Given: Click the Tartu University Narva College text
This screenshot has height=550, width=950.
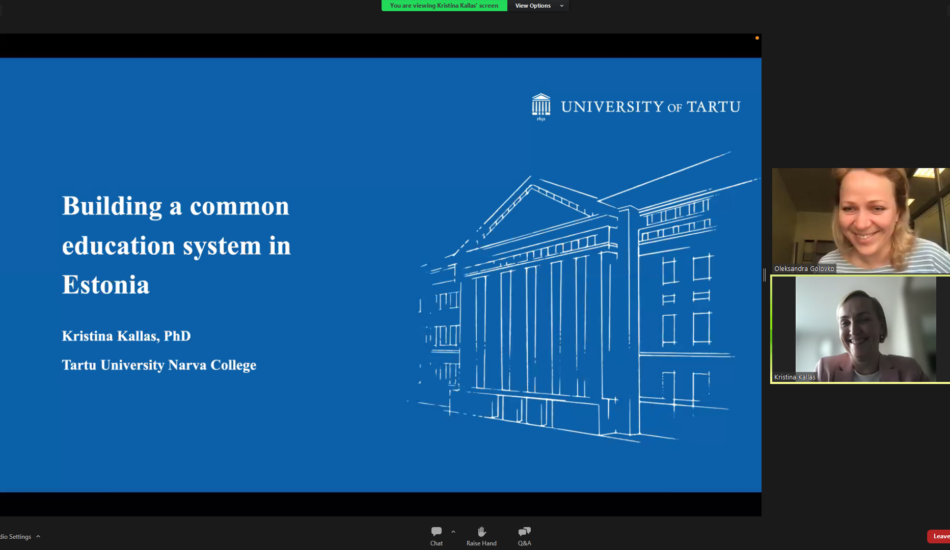Looking at the screenshot, I should [x=159, y=365].
